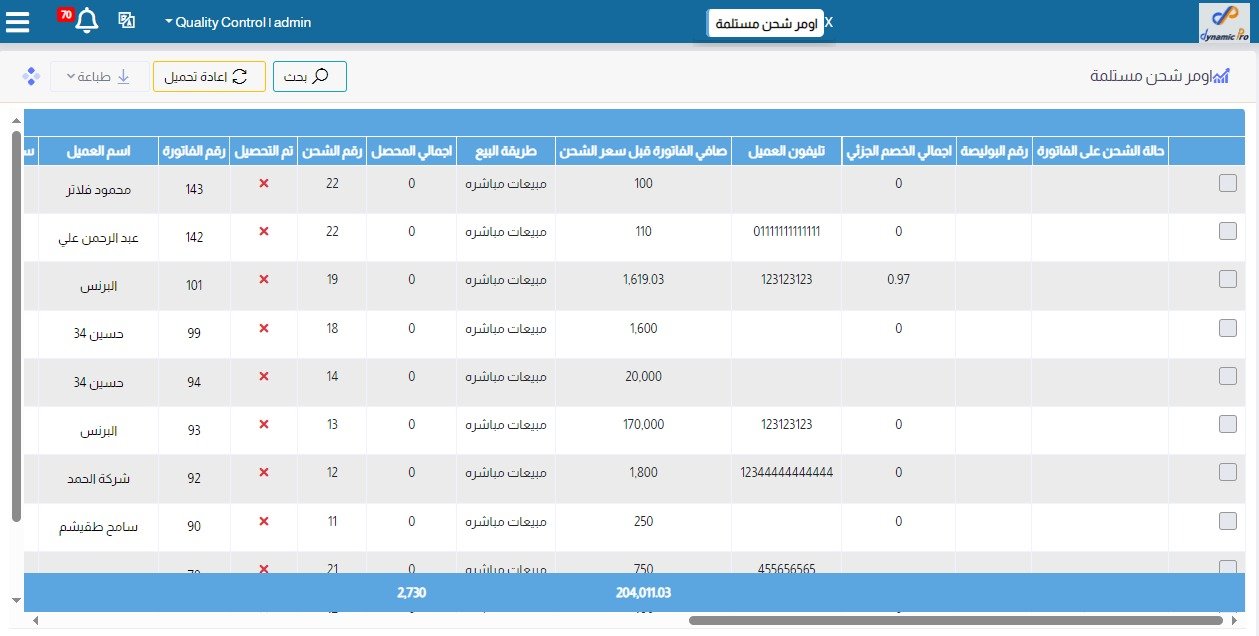
Task: Click the chart icon beside page title
Action: coord(1220,77)
